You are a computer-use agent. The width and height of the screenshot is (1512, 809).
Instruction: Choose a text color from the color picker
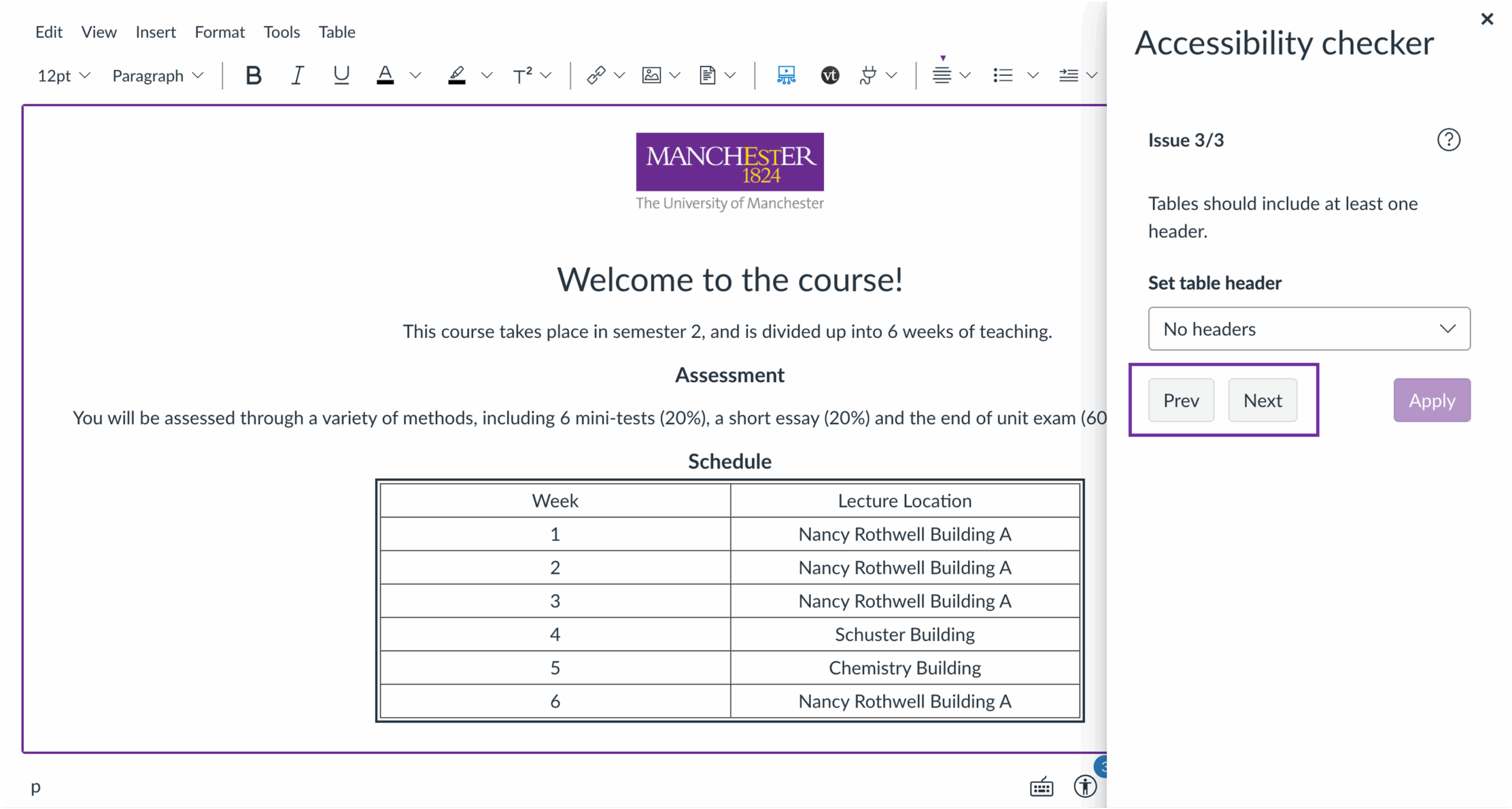[386, 75]
